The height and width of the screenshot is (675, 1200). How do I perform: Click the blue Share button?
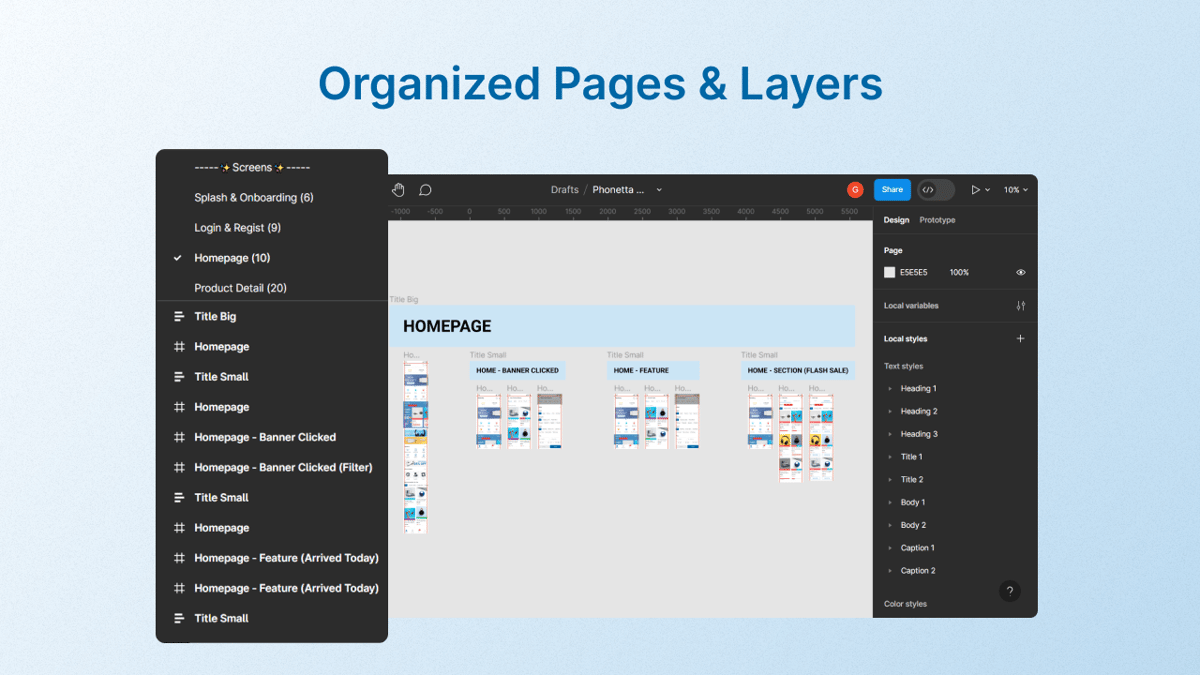tap(891, 189)
